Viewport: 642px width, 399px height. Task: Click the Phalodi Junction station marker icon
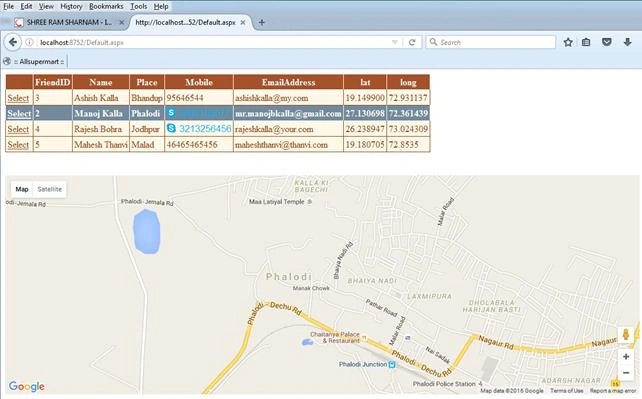click(x=392, y=364)
